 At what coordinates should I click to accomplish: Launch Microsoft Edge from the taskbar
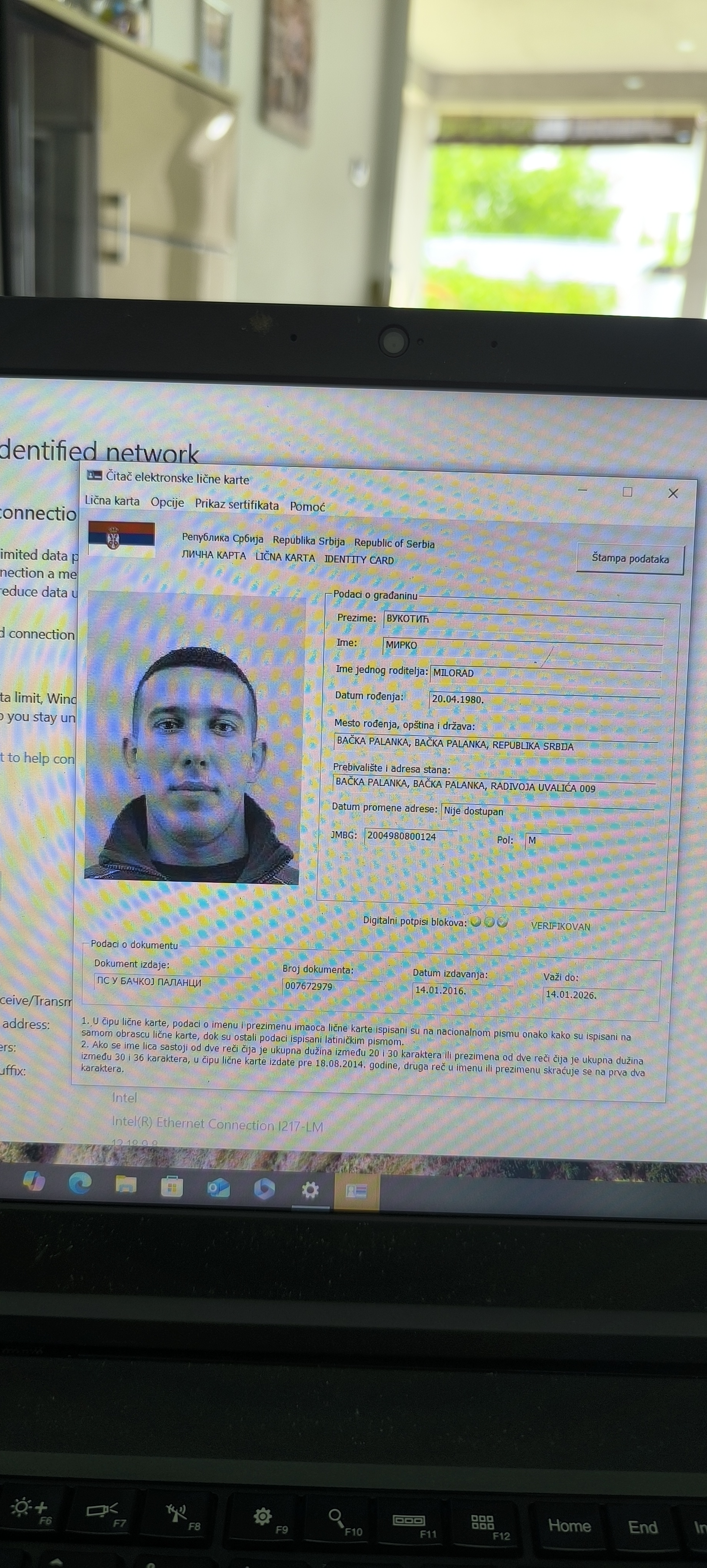coord(80,1183)
